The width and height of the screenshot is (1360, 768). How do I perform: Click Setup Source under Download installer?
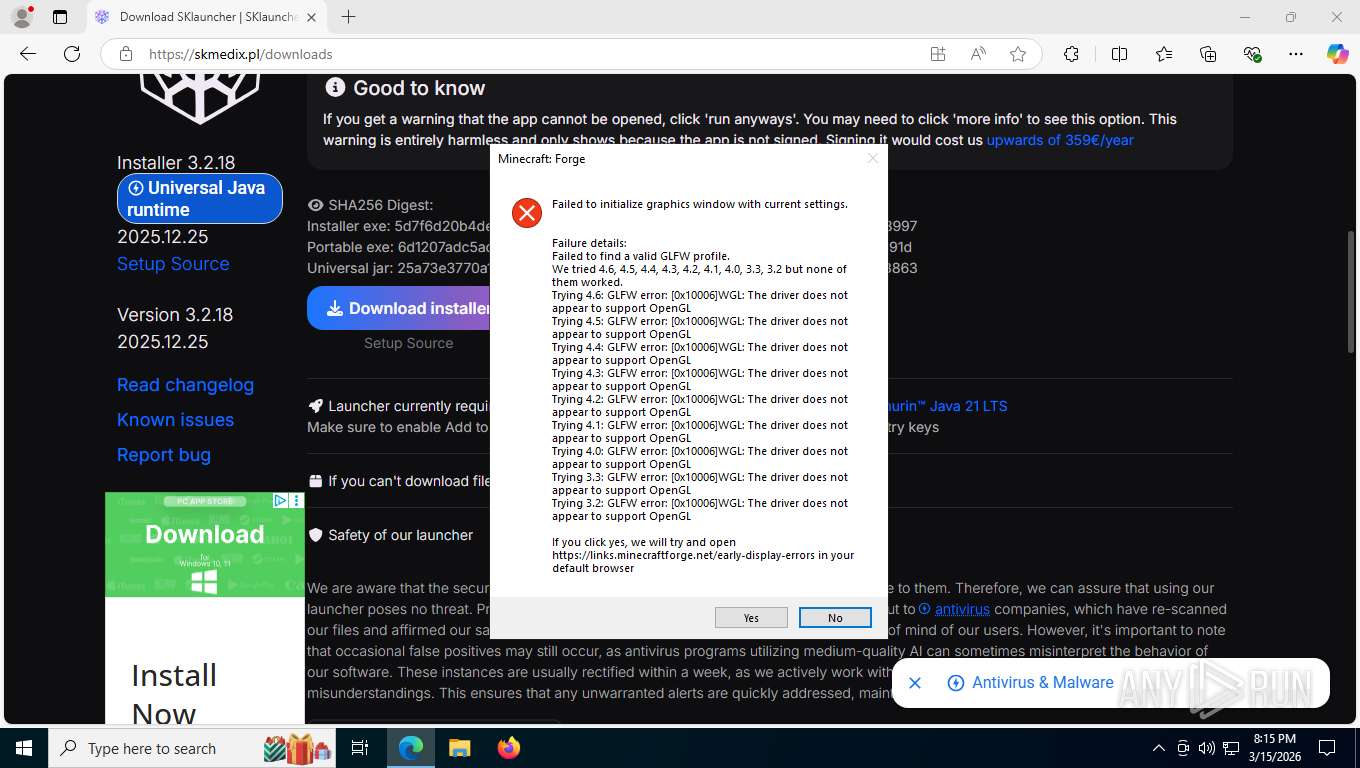point(408,343)
